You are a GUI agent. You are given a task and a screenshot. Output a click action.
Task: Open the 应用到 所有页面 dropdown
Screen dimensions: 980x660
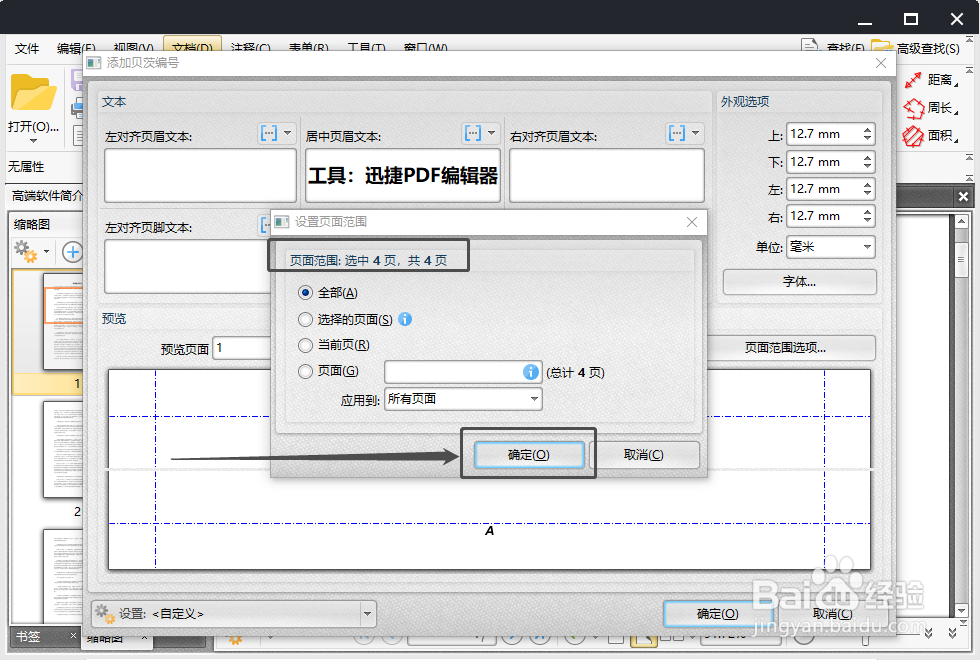(462, 399)
